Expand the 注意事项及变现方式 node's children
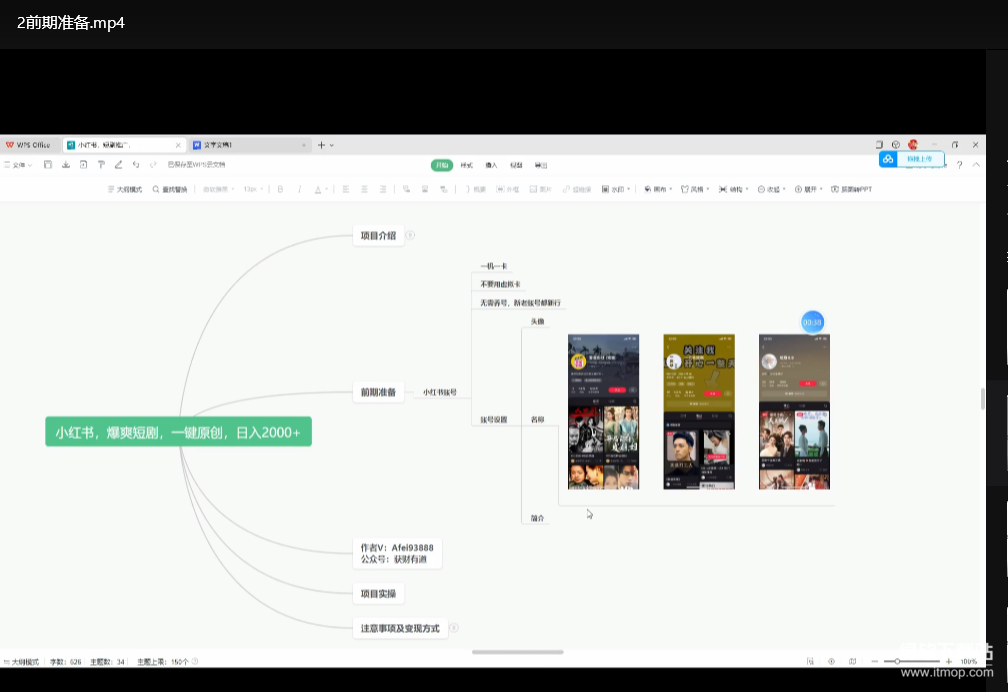The image size is (1008, 692). click(454, 628)
